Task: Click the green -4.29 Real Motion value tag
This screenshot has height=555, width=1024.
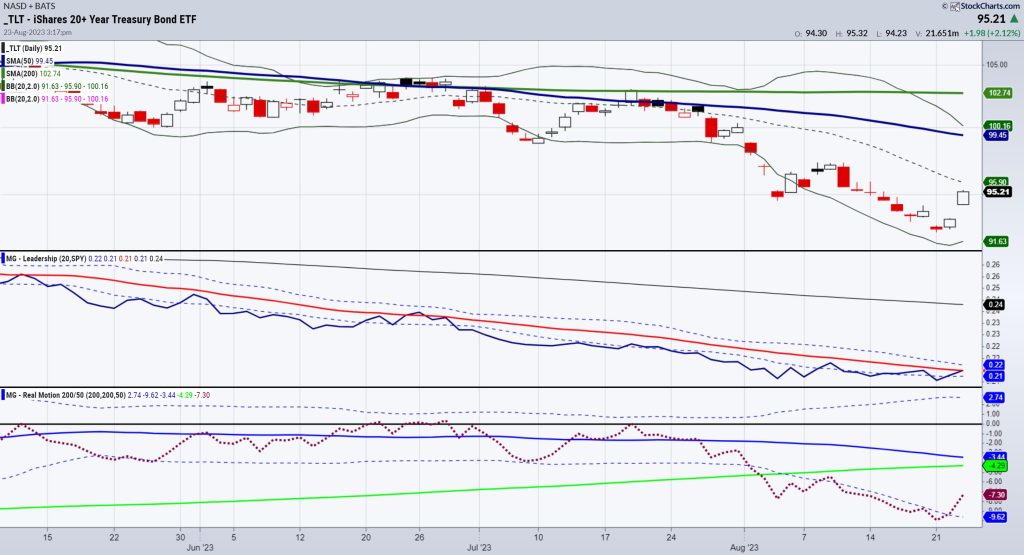Action: 995,466
